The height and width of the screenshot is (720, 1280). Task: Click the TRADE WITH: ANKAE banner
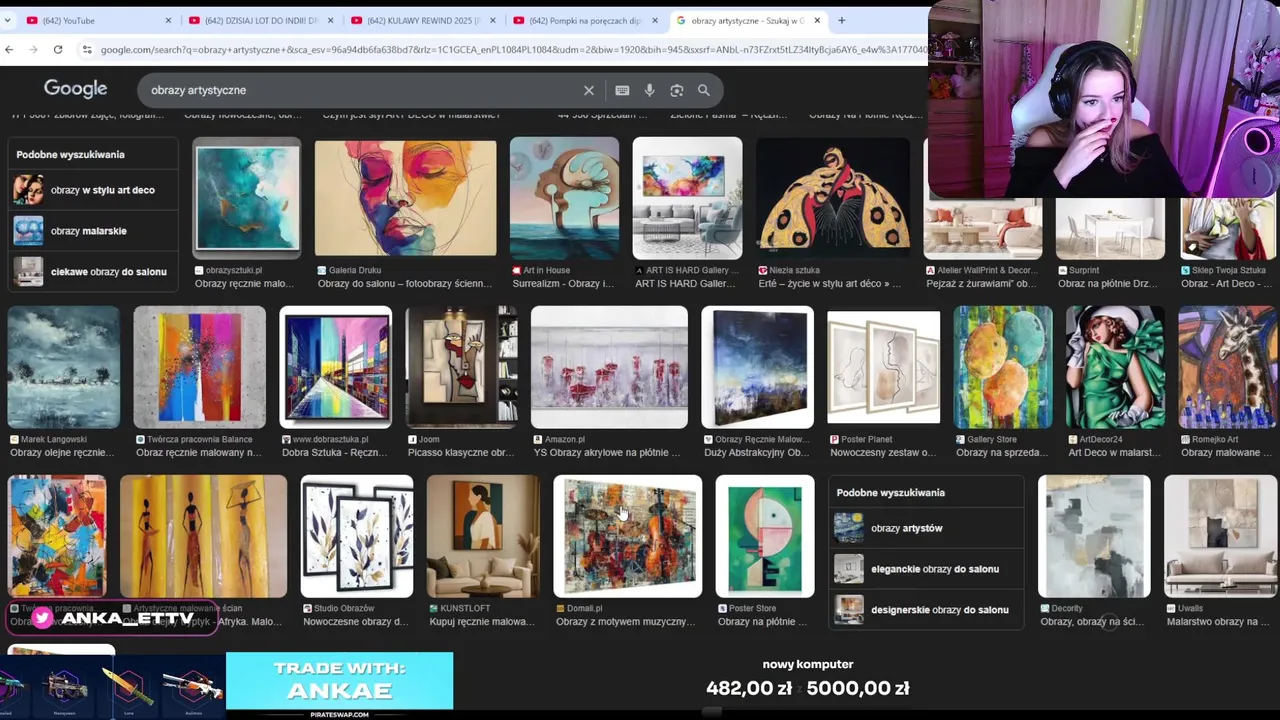tap(339, 681)
